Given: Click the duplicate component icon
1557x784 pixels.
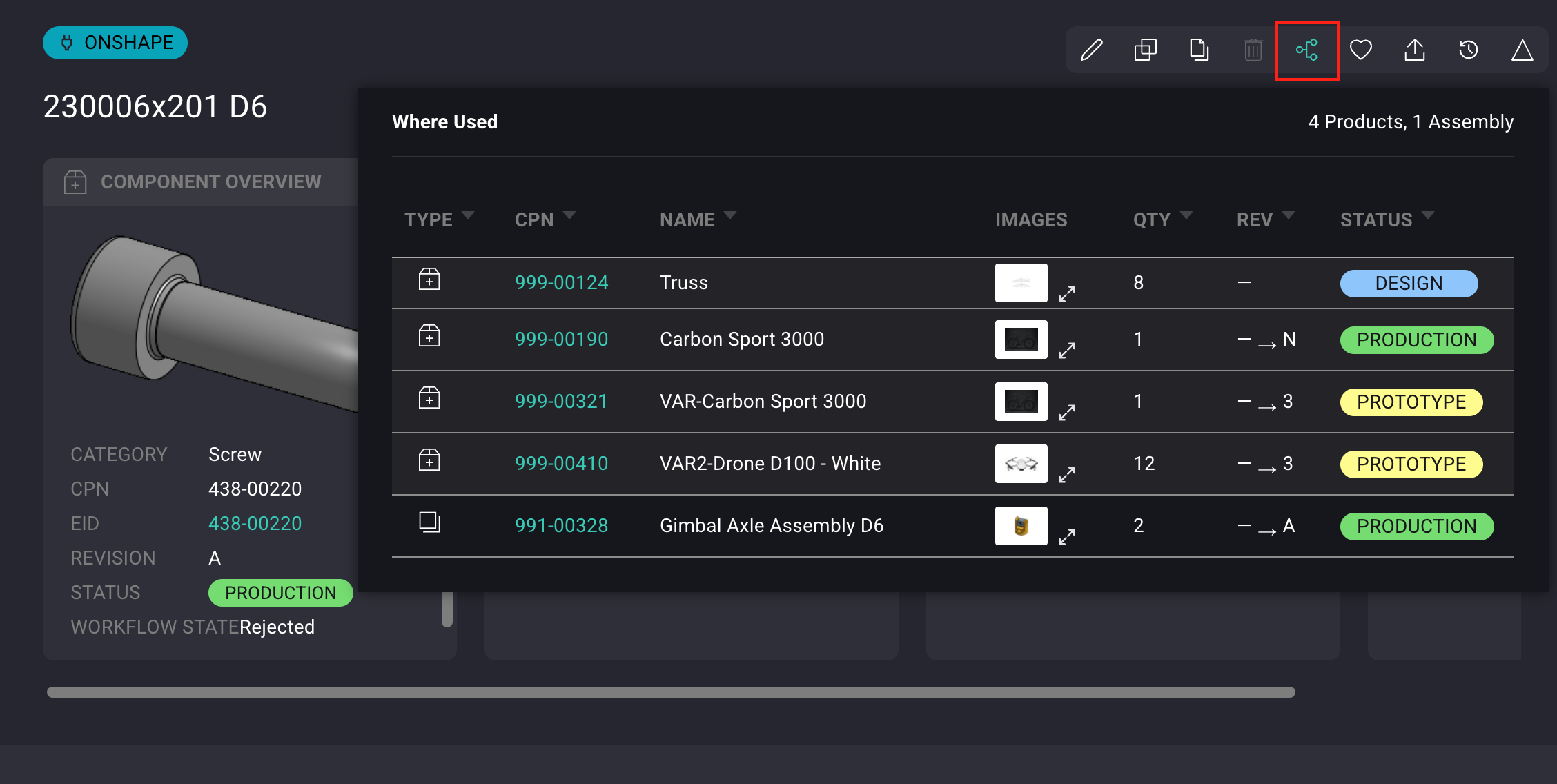Looking at the screenshot, I should click(1146, 50).
